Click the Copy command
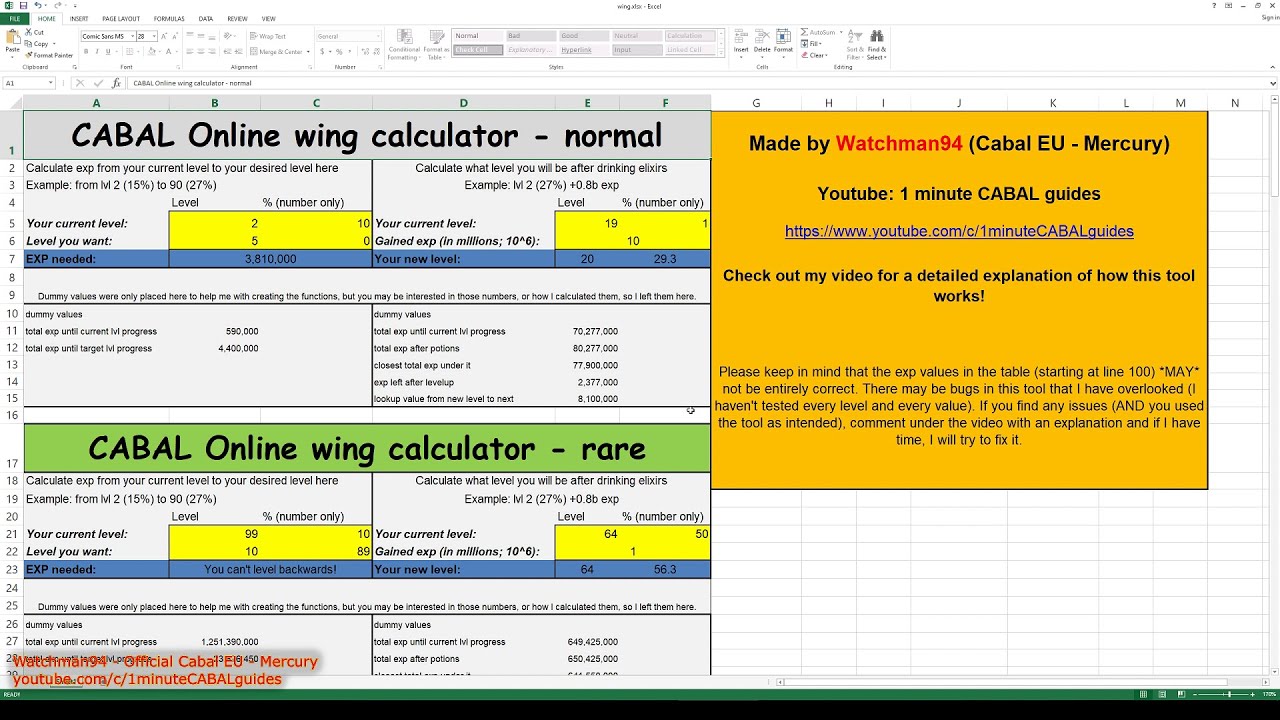1280x720 pixels. coord(36,44)
